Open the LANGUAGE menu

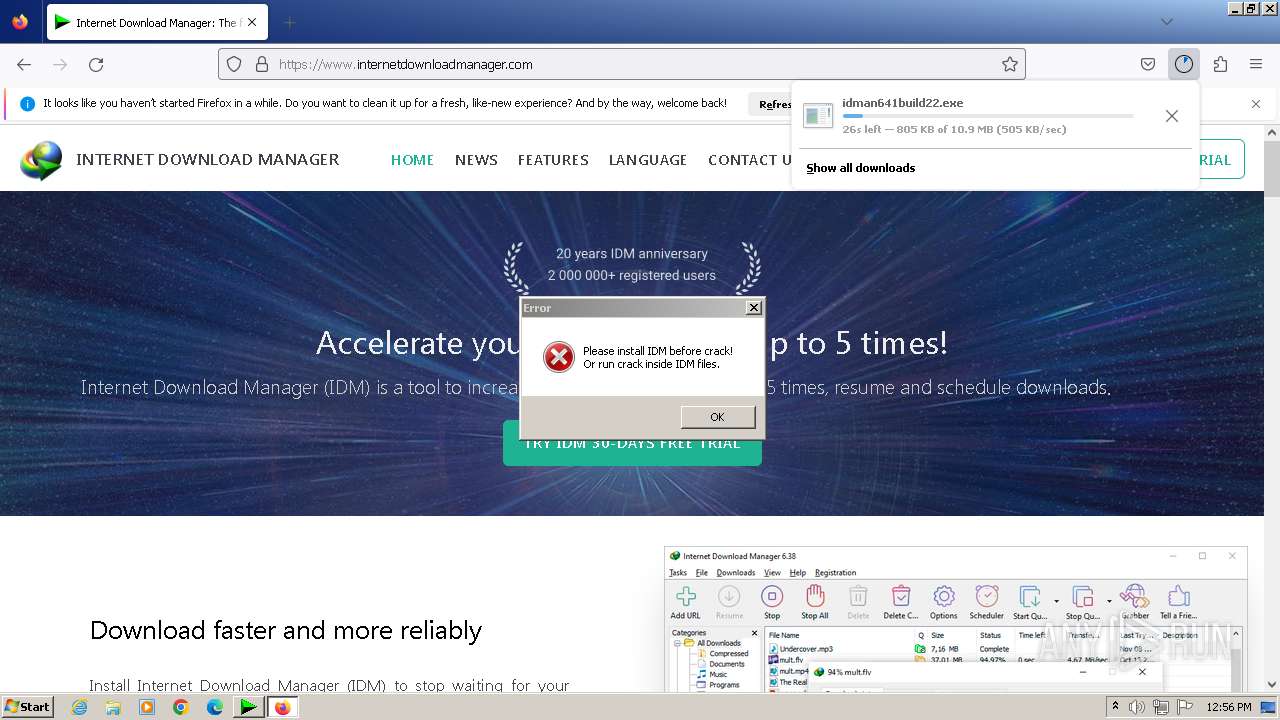648,160
